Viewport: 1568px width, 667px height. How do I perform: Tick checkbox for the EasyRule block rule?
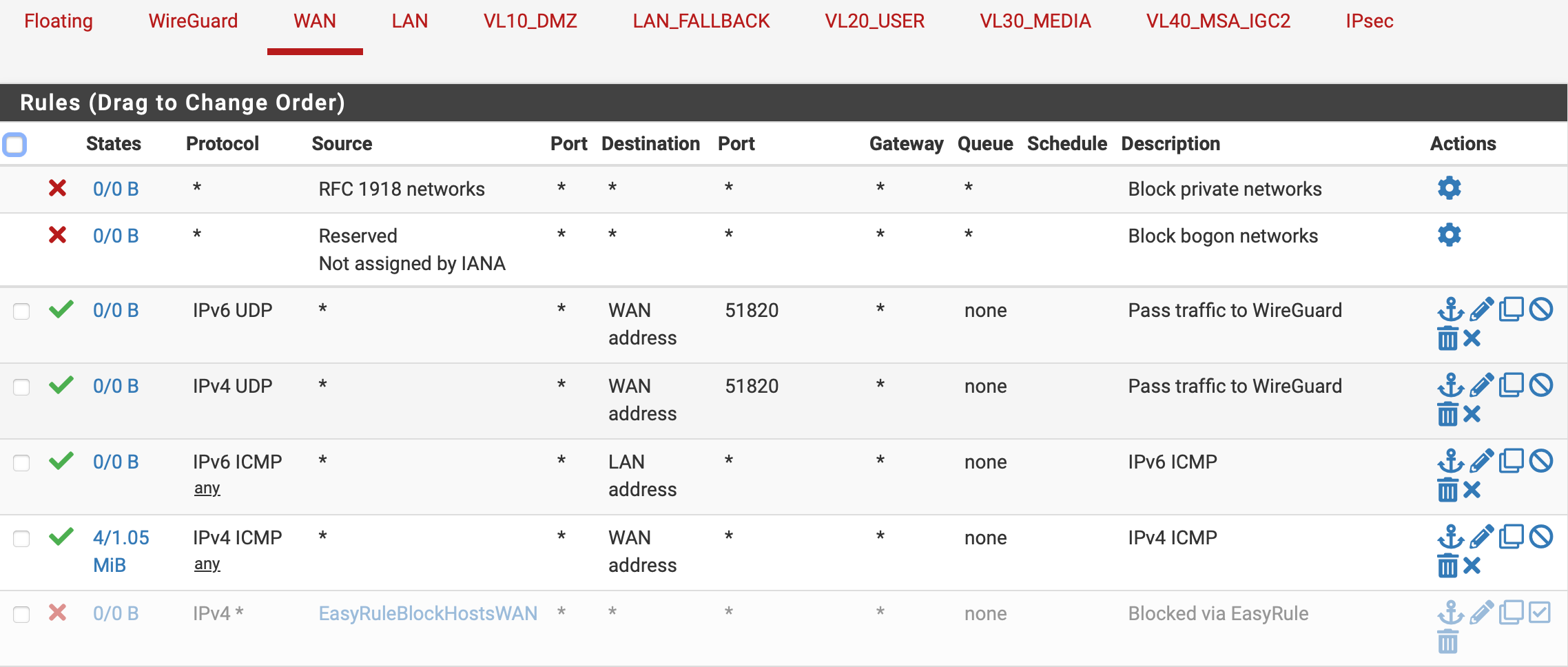click(21, 614)
